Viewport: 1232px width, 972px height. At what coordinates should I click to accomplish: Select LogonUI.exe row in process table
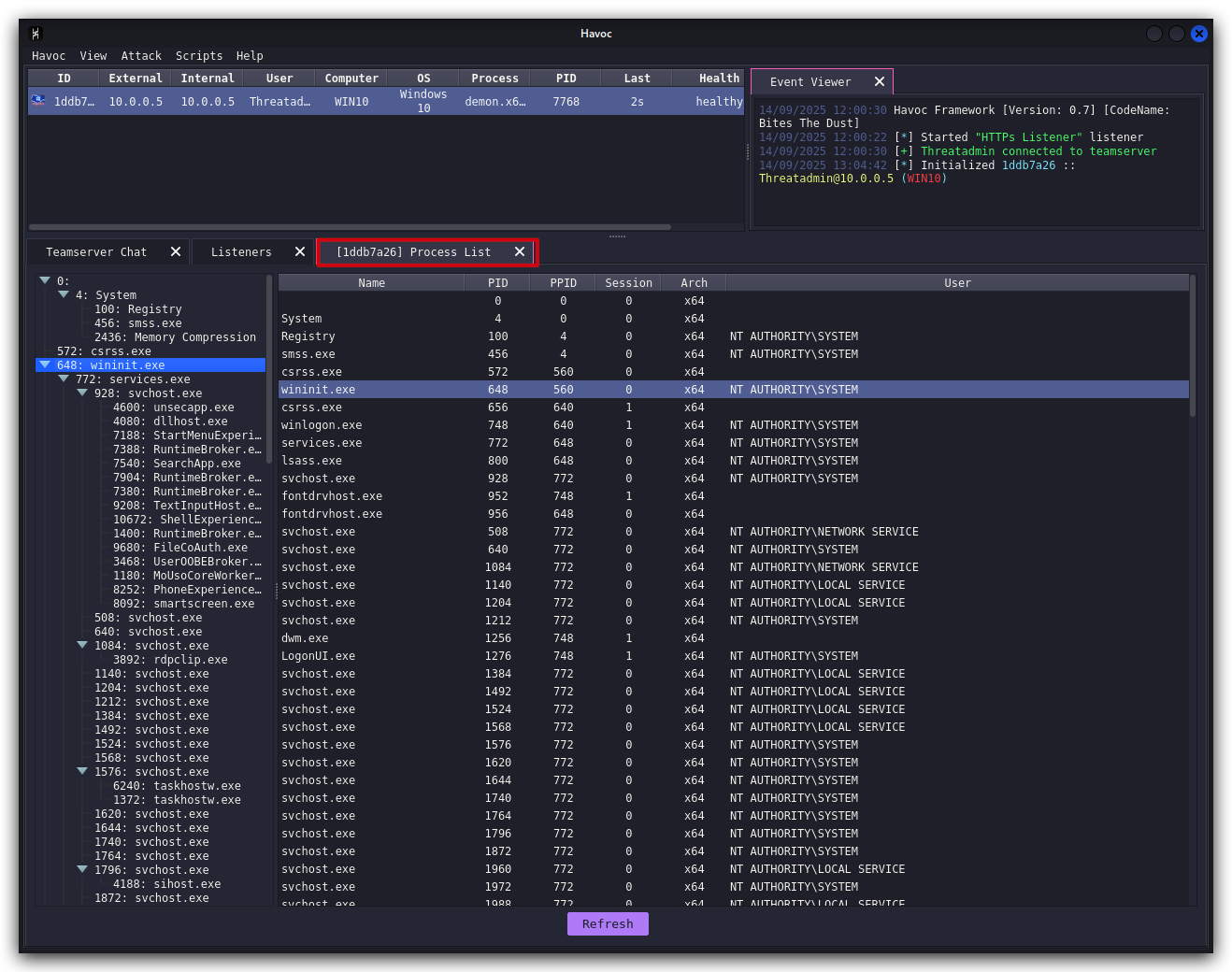pos(734,656)
